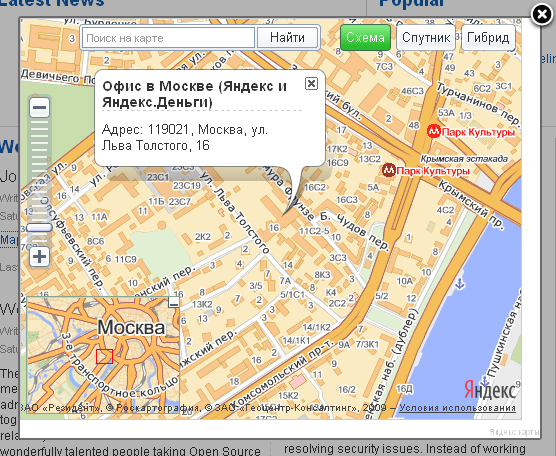Click the brown Парк Культуры metro icon
The height and width of the screenshot is (456, 556).
point(389,171)
